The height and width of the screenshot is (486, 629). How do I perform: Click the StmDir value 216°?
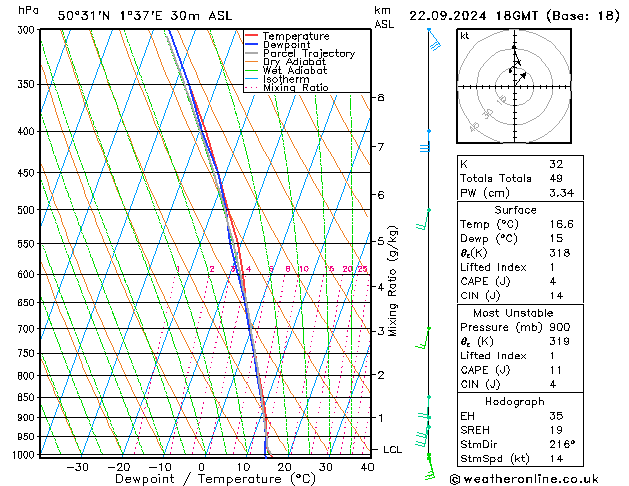tap(562, 445)
